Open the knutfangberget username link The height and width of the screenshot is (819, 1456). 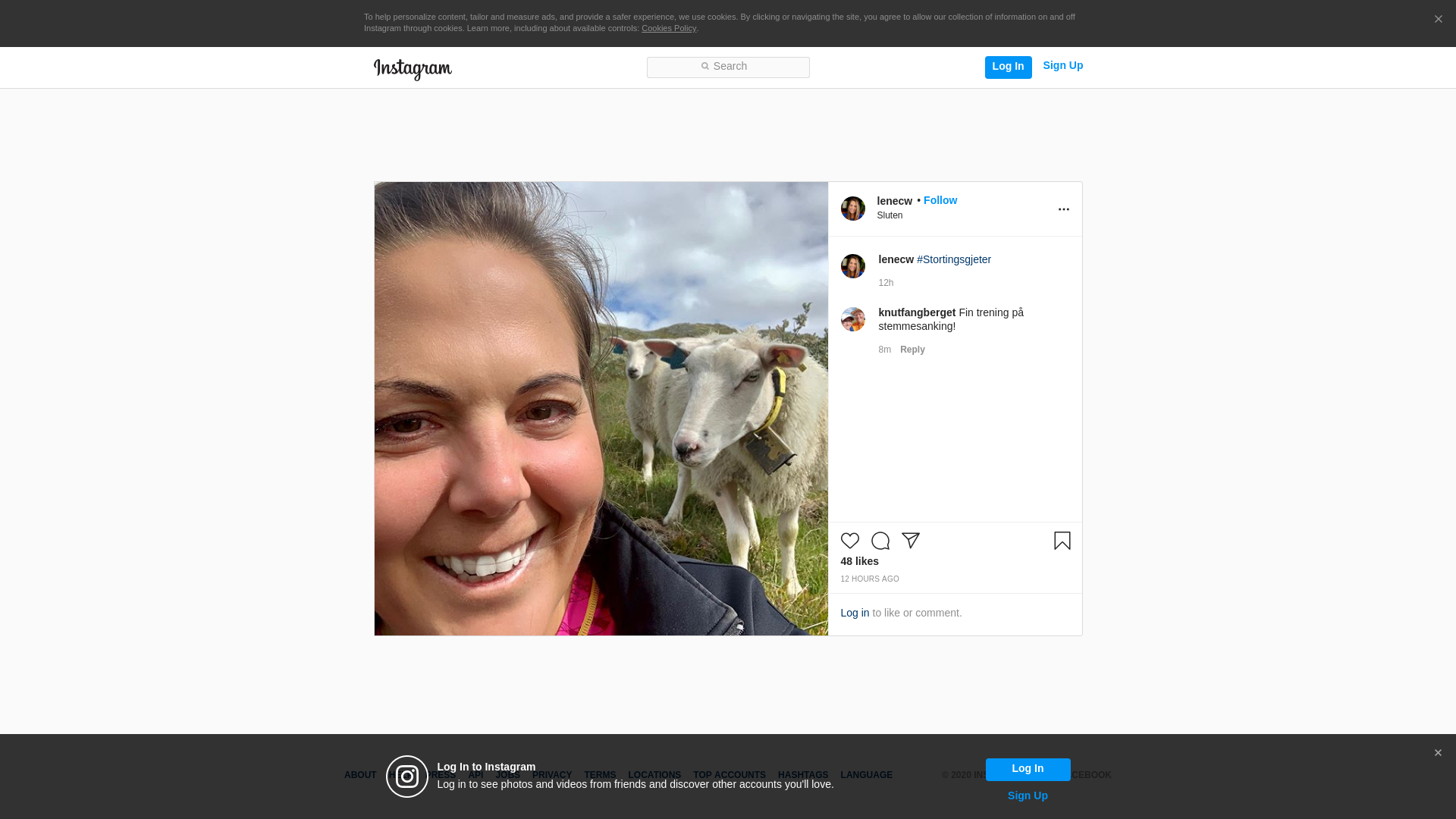pyautogui.click(x=917, y=312)
